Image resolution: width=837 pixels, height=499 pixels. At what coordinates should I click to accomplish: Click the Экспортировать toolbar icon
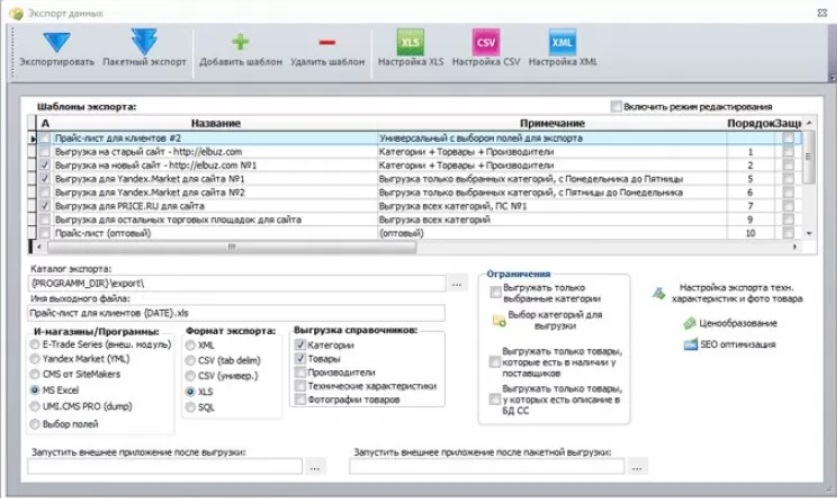click(x=56, y=43)
